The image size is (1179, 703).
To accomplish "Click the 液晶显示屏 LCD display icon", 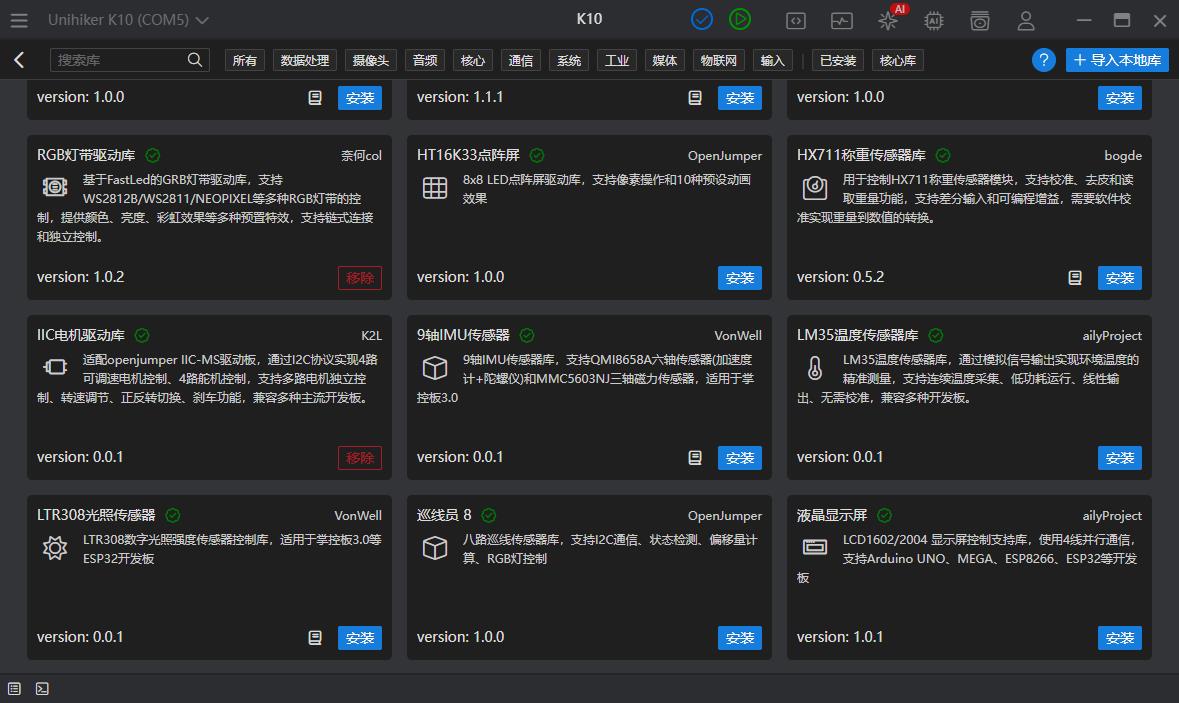I will 815,547.
